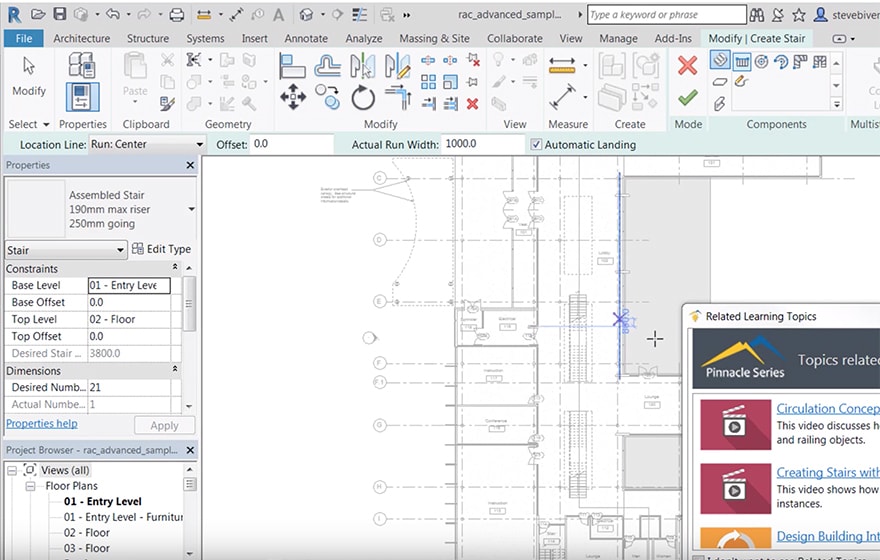This screenshot has width=880, height=560.
Task: Select the Array tool grid icon
Action: pos(428,82)
